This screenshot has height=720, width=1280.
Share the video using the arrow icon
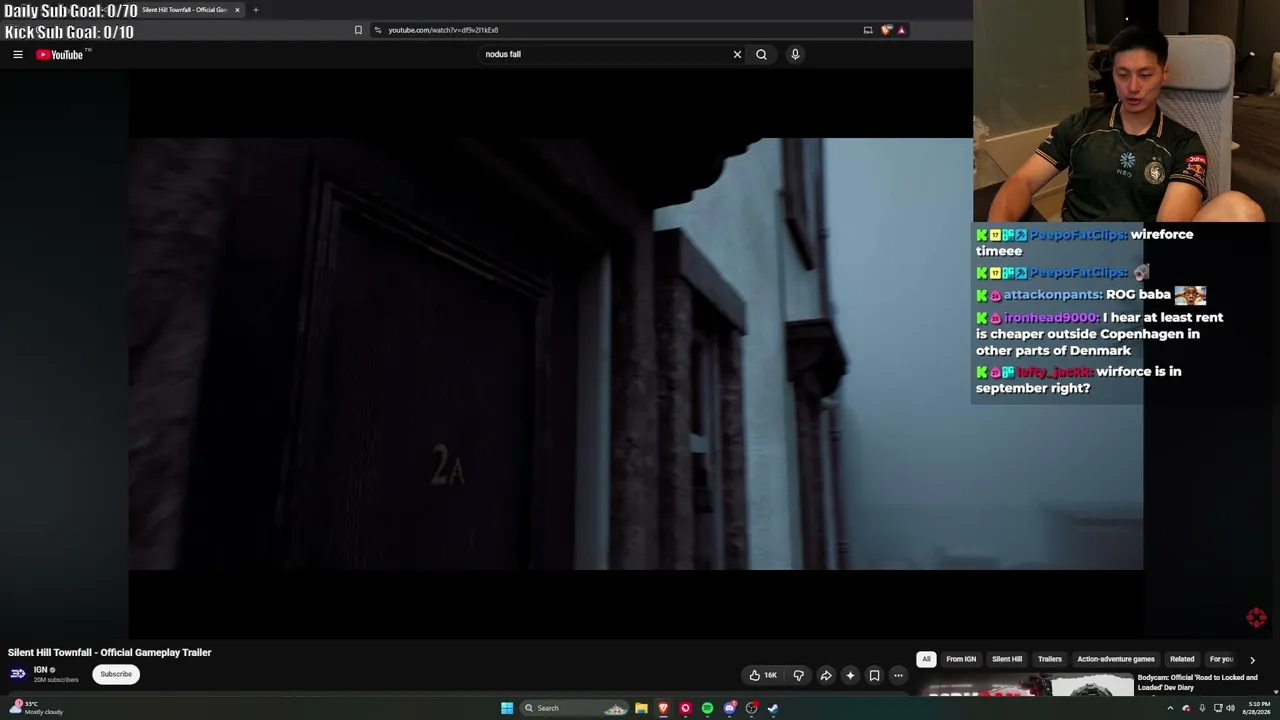click(826, 675)
